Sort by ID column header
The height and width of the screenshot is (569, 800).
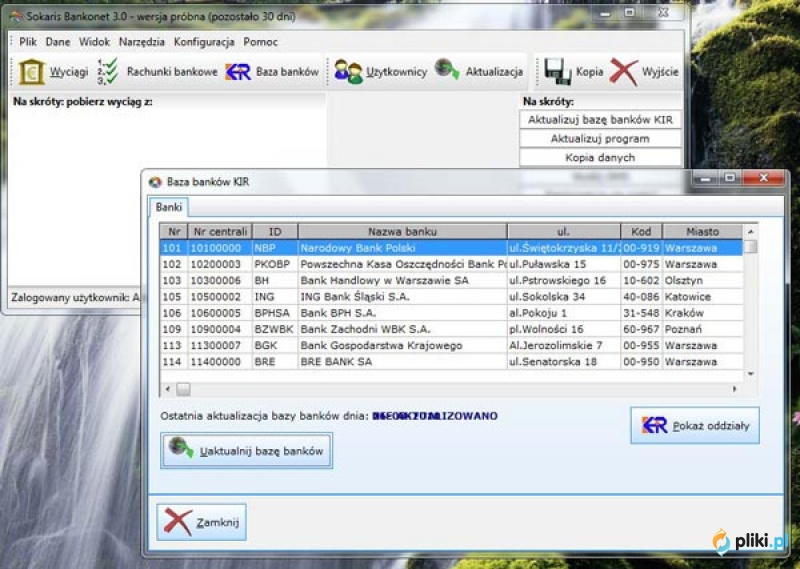[275, 231]
